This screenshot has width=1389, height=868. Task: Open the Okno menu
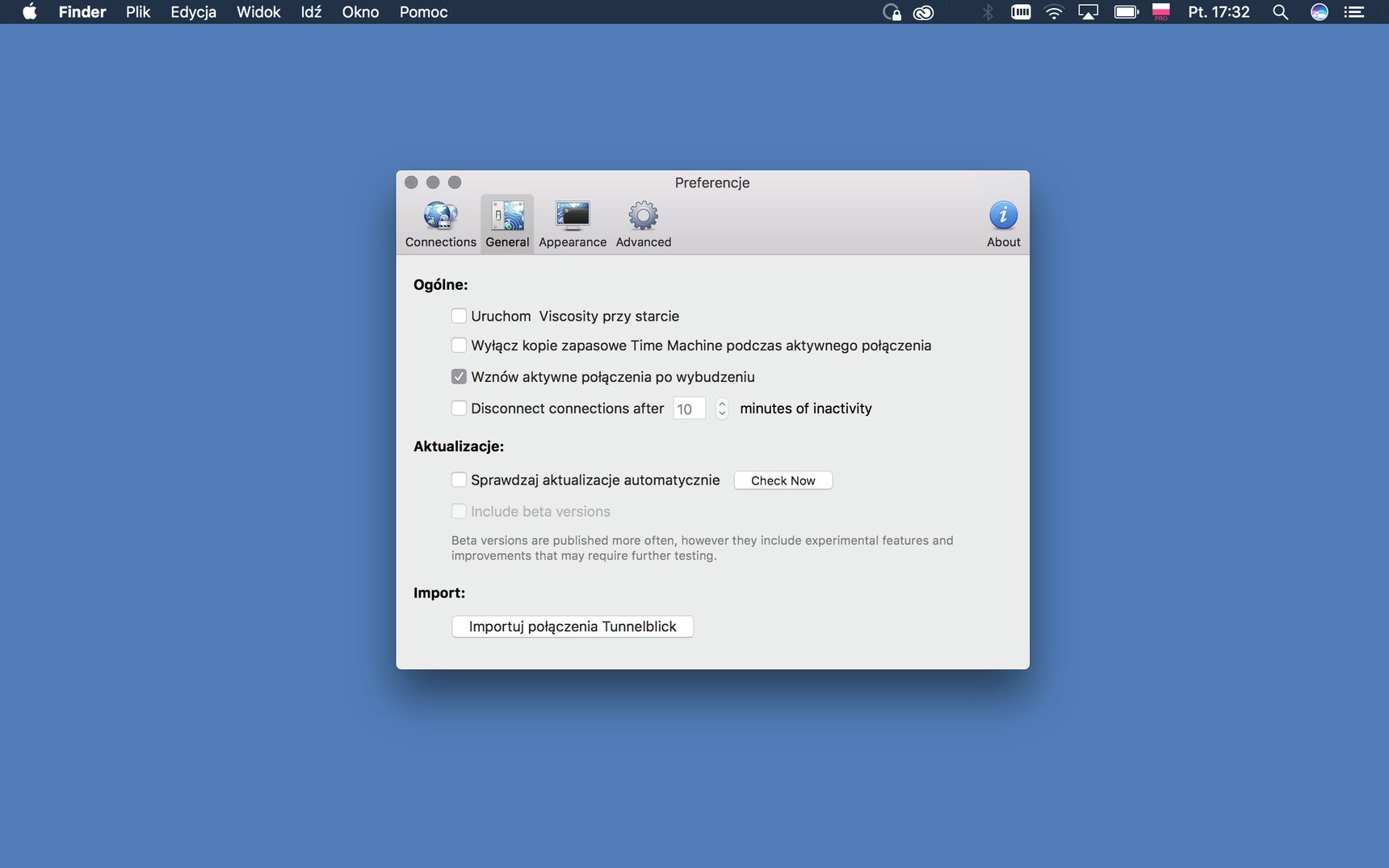coord(360,12)
